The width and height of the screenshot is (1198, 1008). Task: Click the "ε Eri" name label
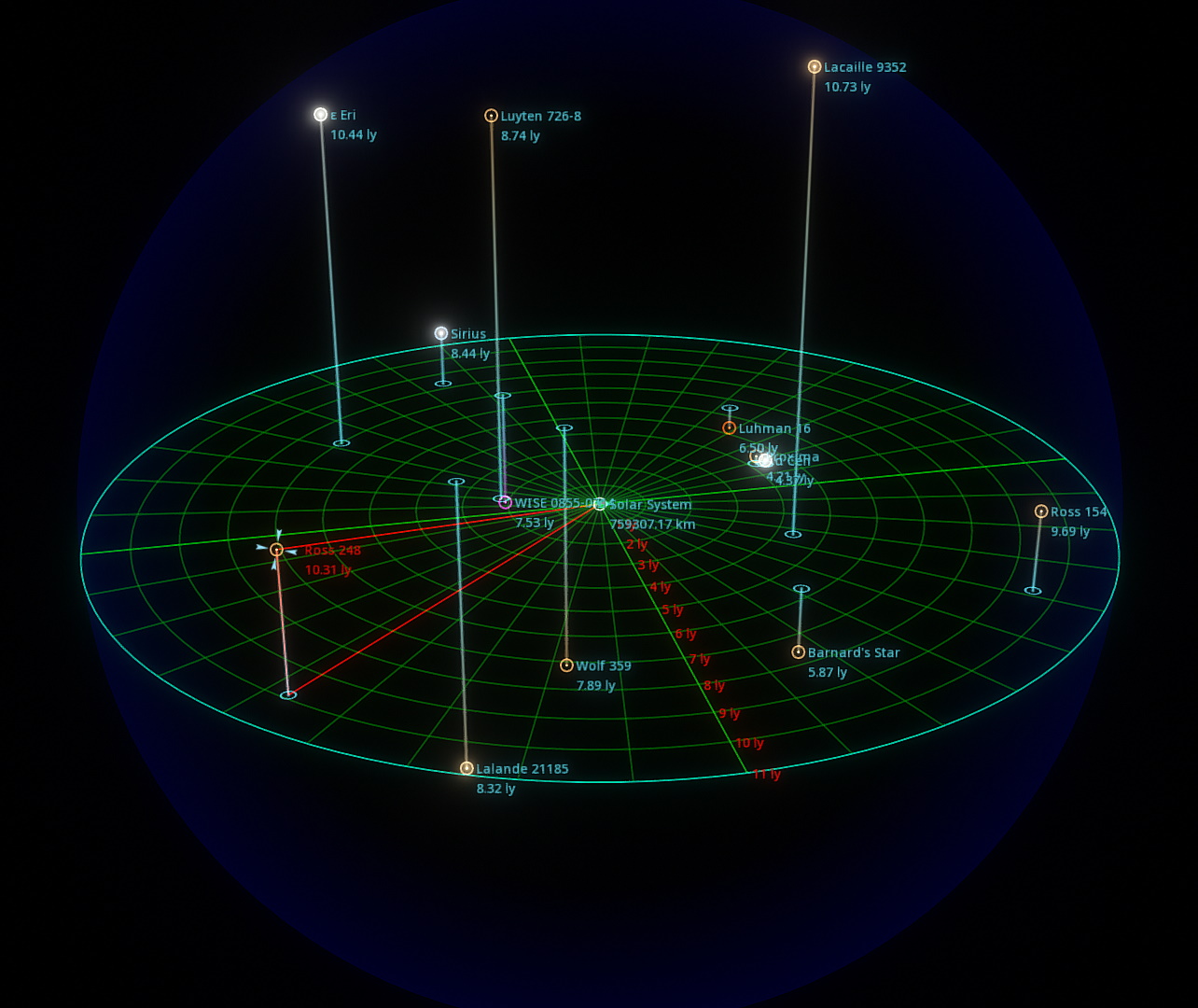pos(343,115)
